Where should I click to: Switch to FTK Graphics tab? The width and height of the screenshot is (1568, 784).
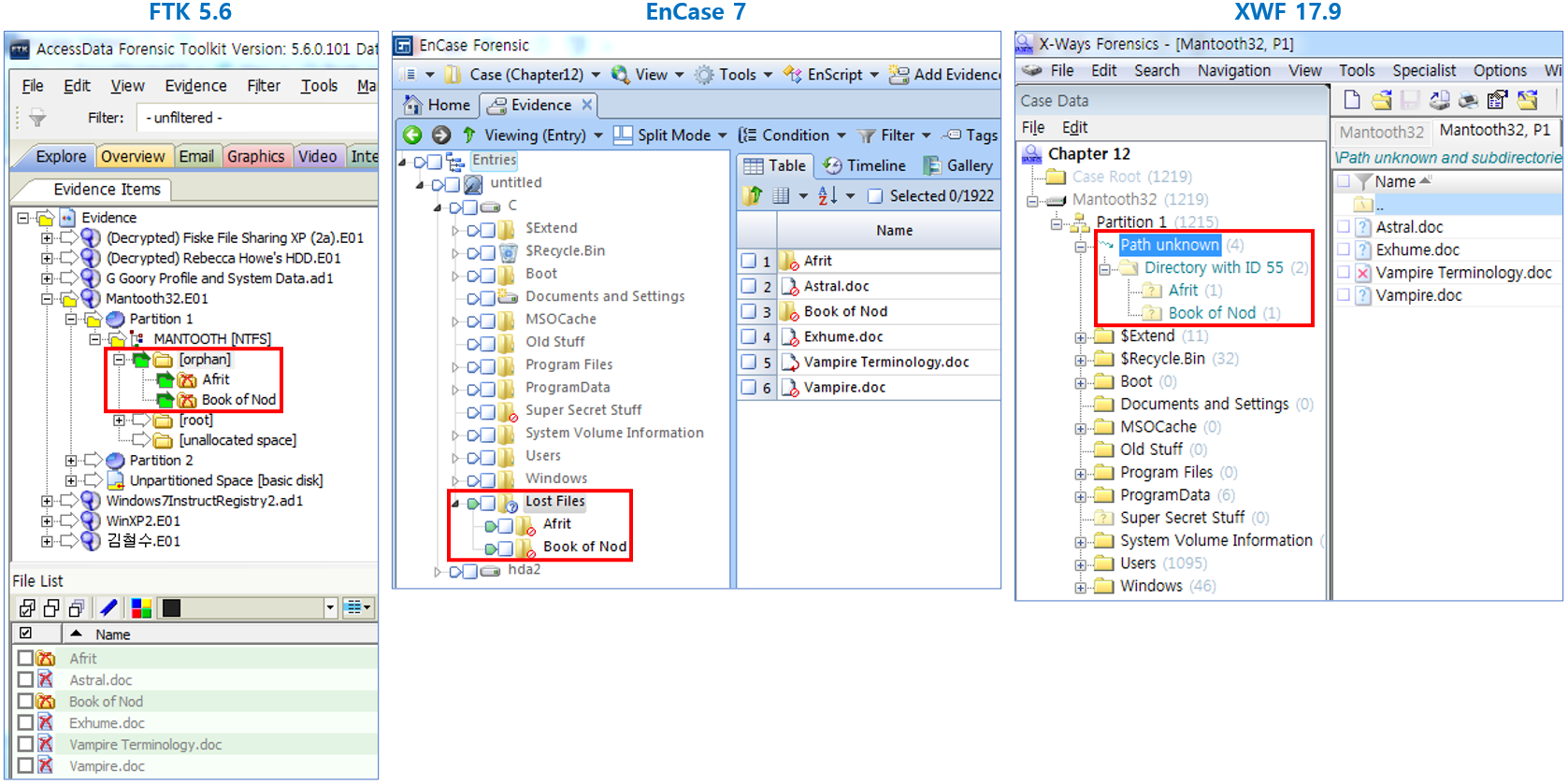255,156
